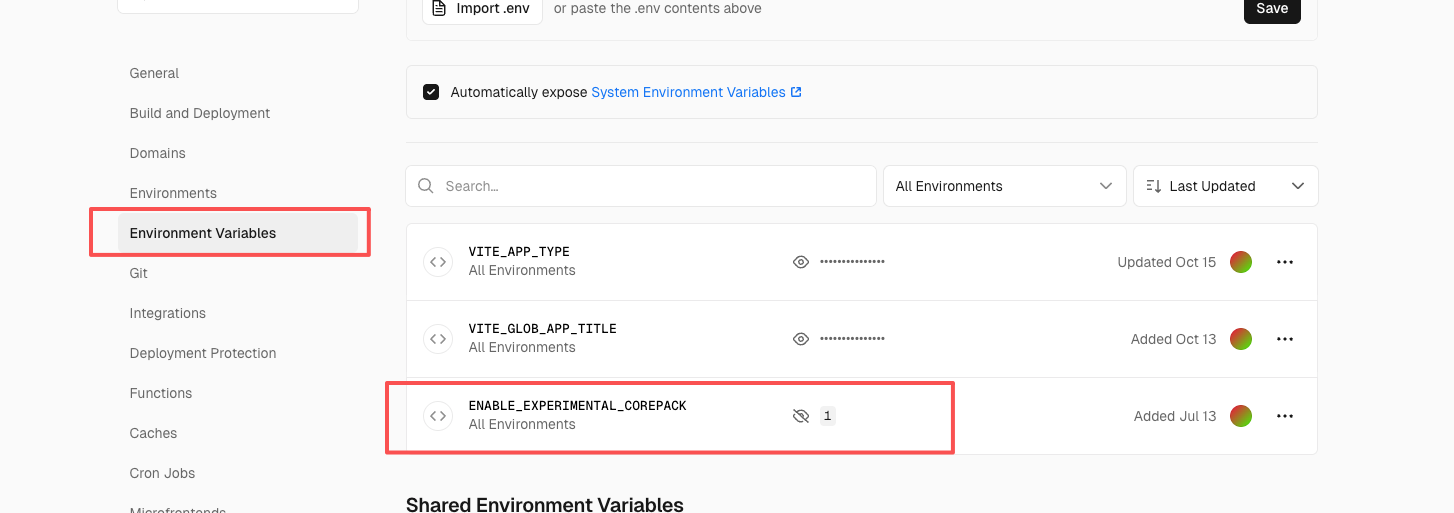Open the Domains settings page

point(158,153)
